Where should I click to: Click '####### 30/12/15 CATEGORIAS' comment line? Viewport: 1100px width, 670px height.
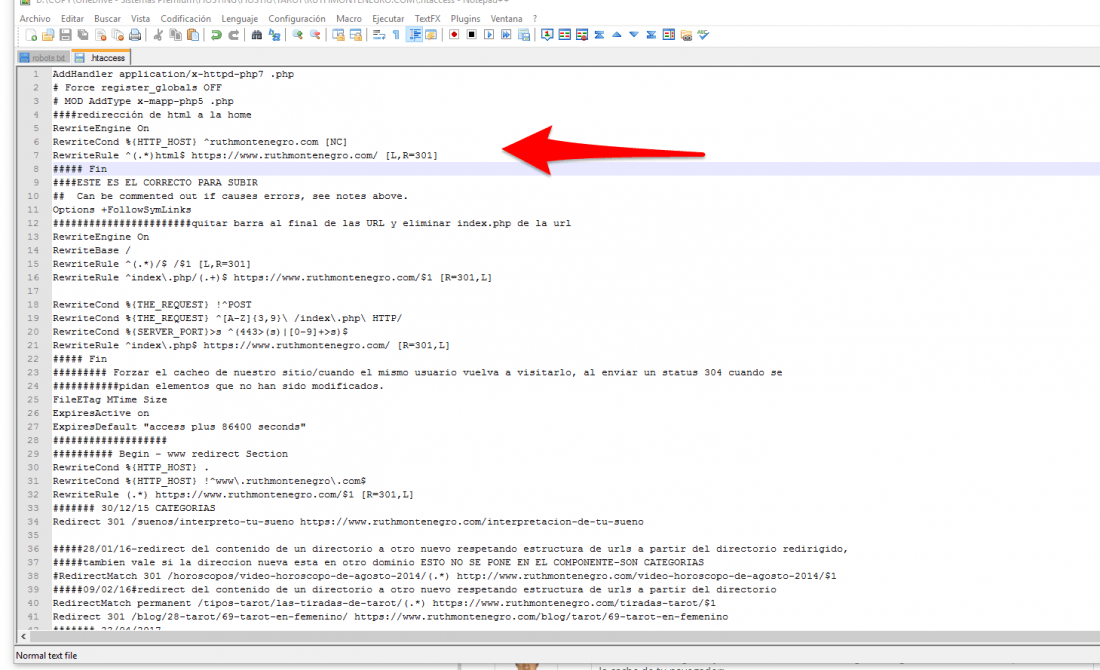[x=134, y=508]
